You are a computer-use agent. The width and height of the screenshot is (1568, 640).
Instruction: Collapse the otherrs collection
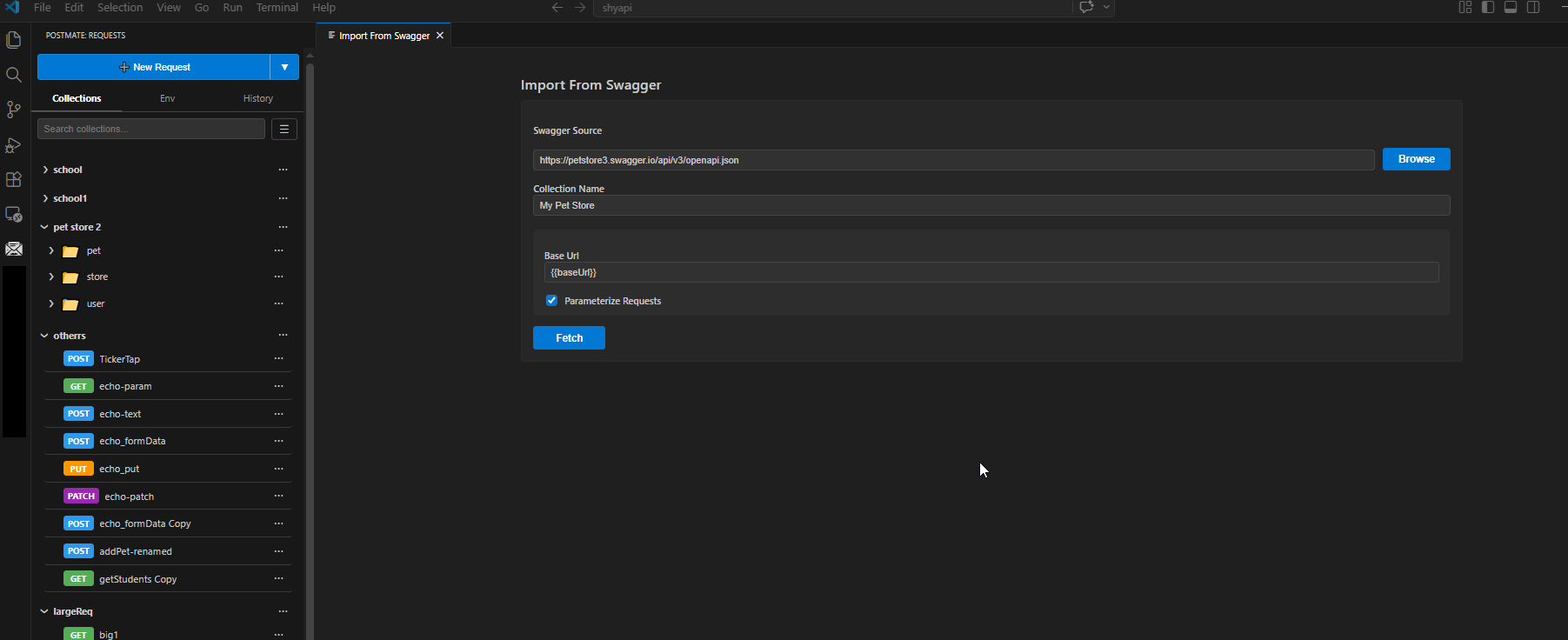44,336
